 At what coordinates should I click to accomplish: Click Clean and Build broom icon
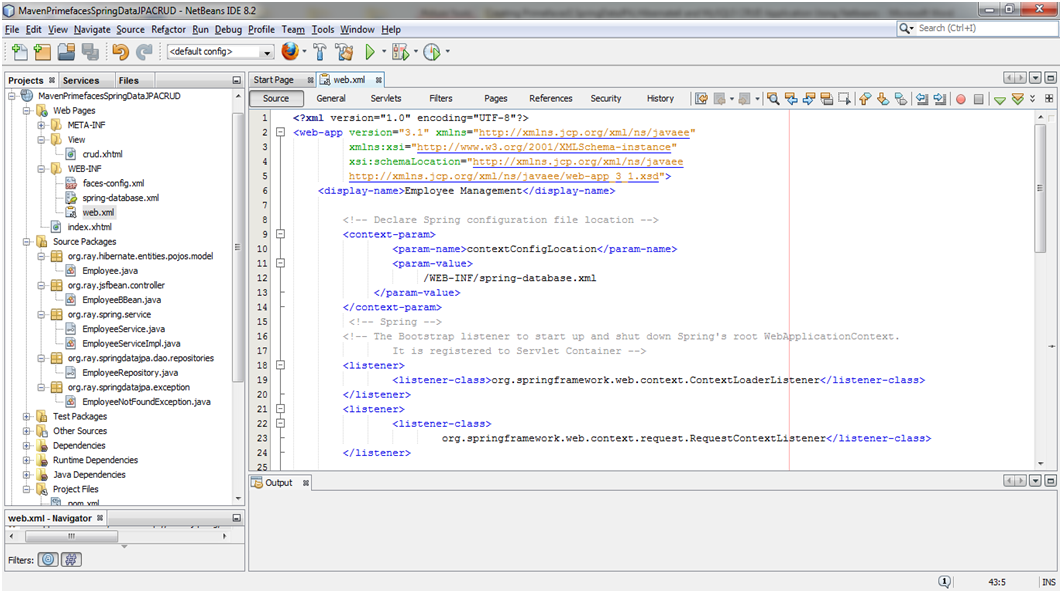(345, 52)
